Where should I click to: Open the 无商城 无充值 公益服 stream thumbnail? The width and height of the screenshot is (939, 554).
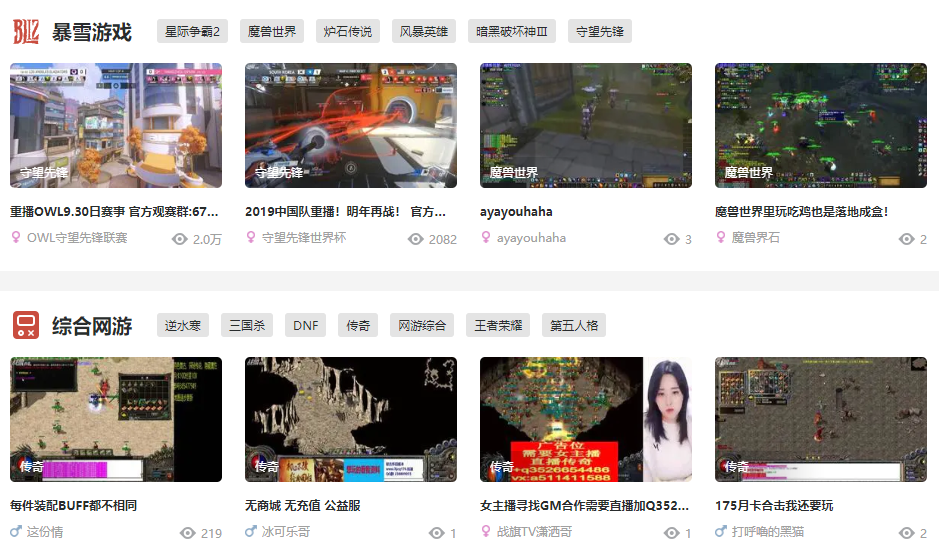(x=351, y=419)
